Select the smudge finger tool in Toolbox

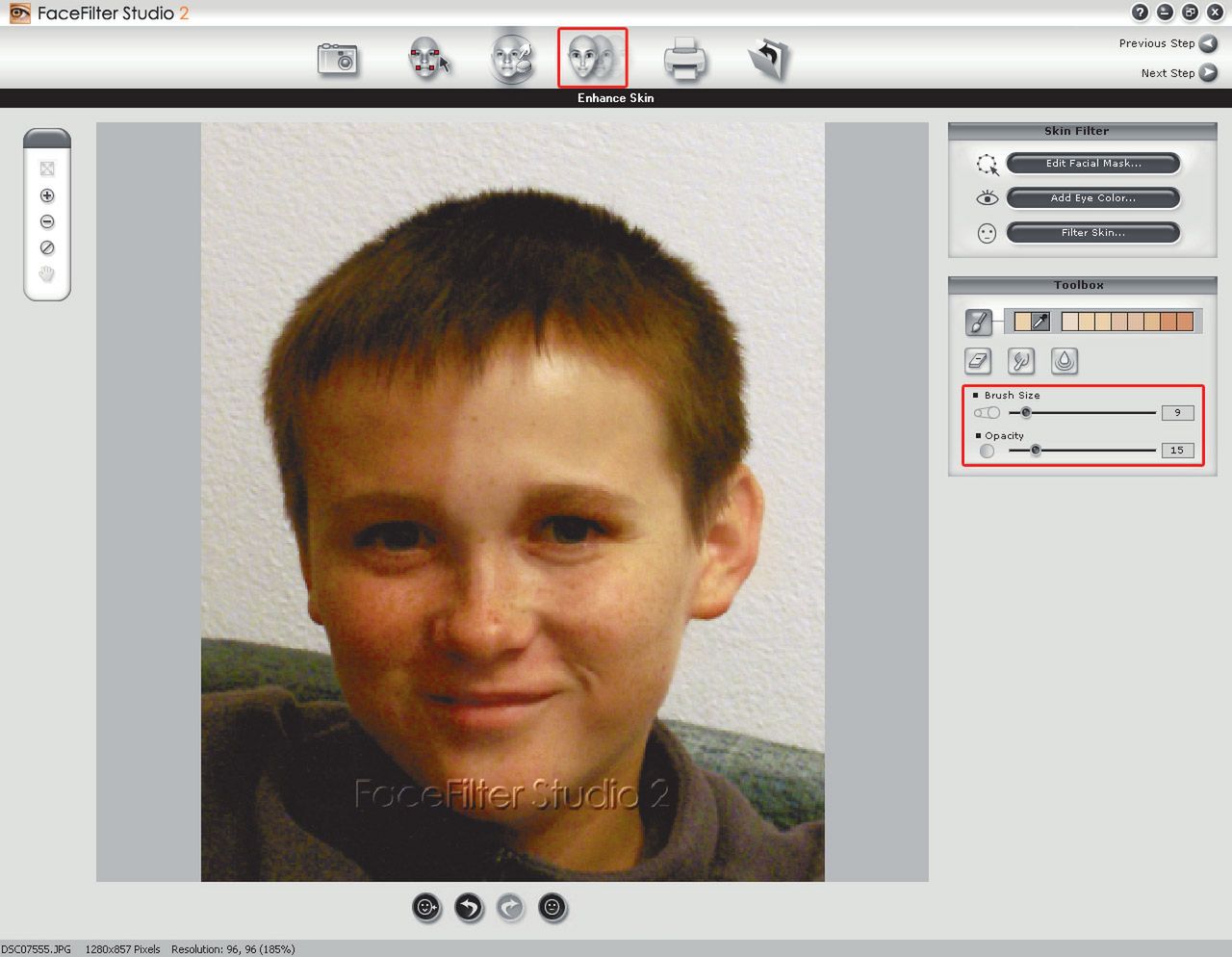pos(1021,361)
